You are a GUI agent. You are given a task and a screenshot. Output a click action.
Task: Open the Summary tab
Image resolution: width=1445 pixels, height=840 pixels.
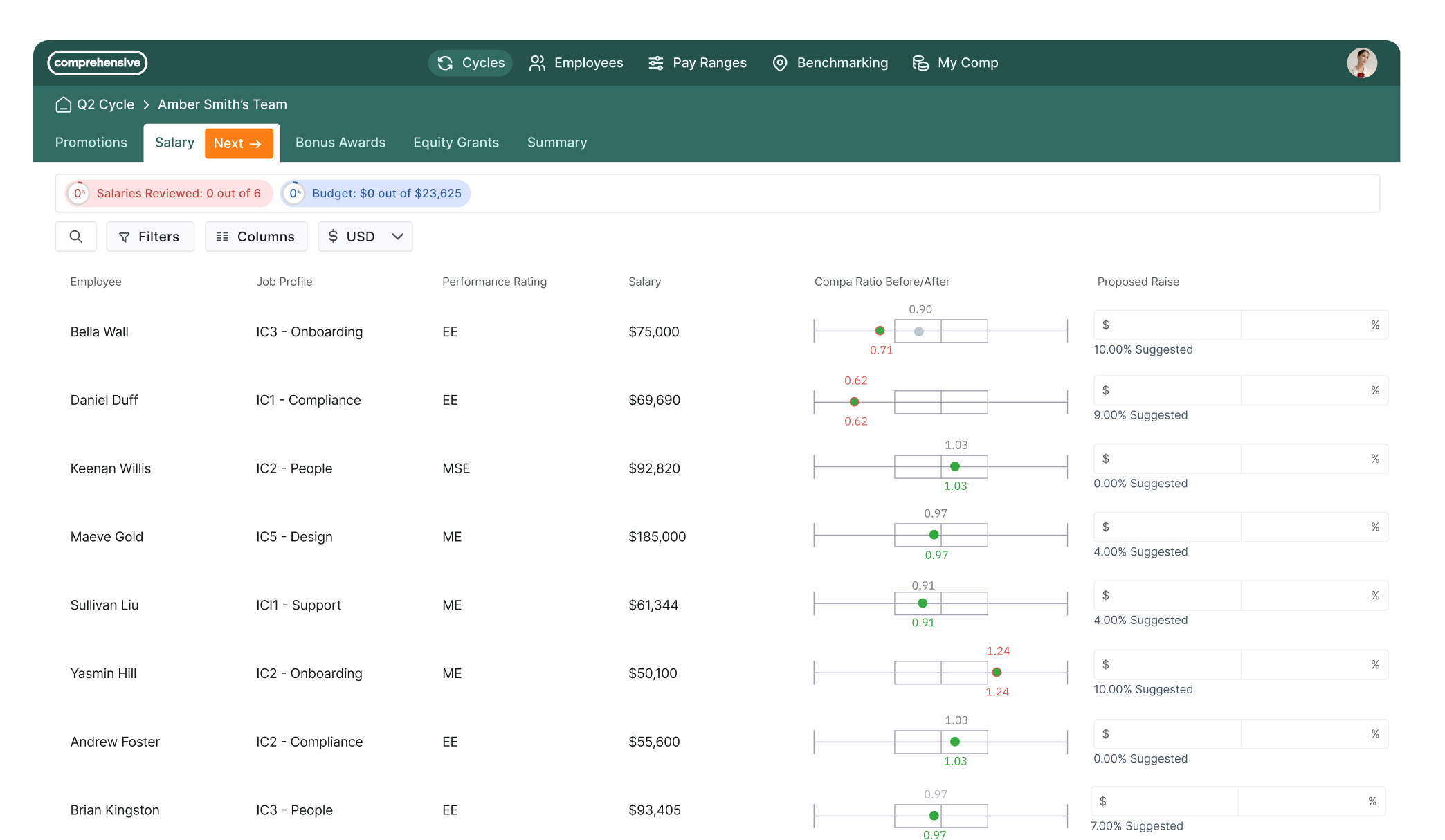pyautogui.click(x=557, y=143)
